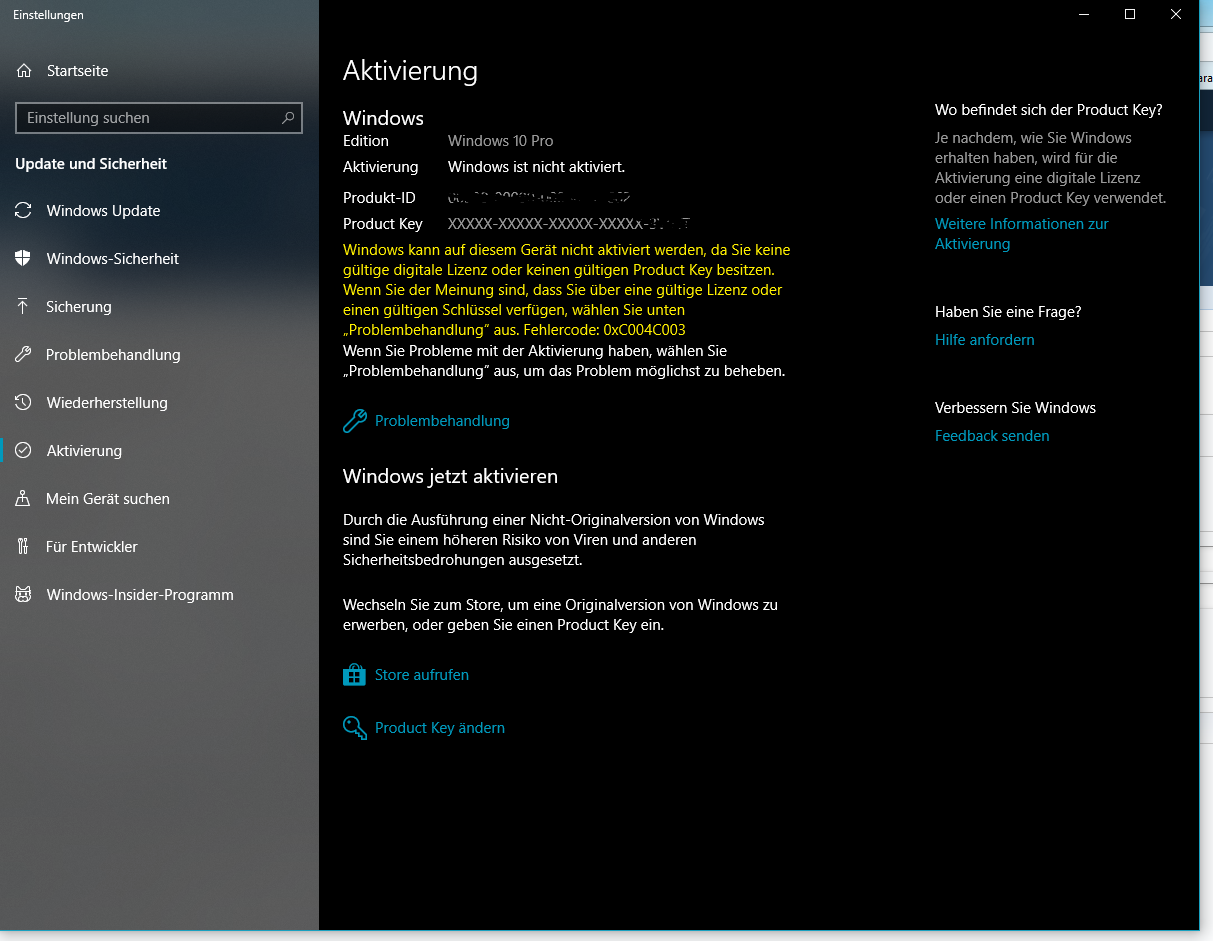Click 'Windows ist nicht aktiviert.' status text

[x=536, y=167]
